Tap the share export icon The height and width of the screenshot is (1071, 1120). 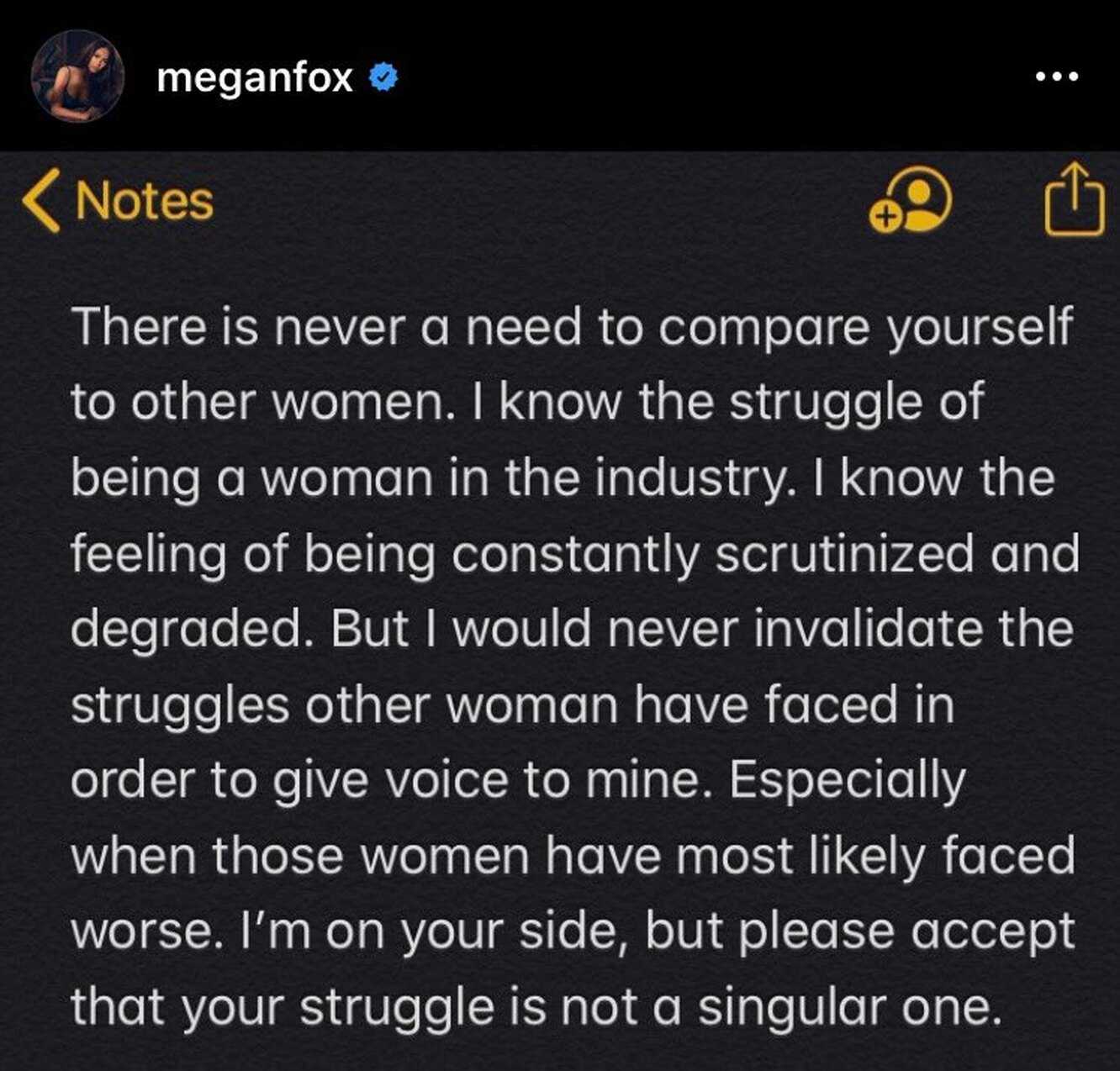click(x=1074, y=198)
